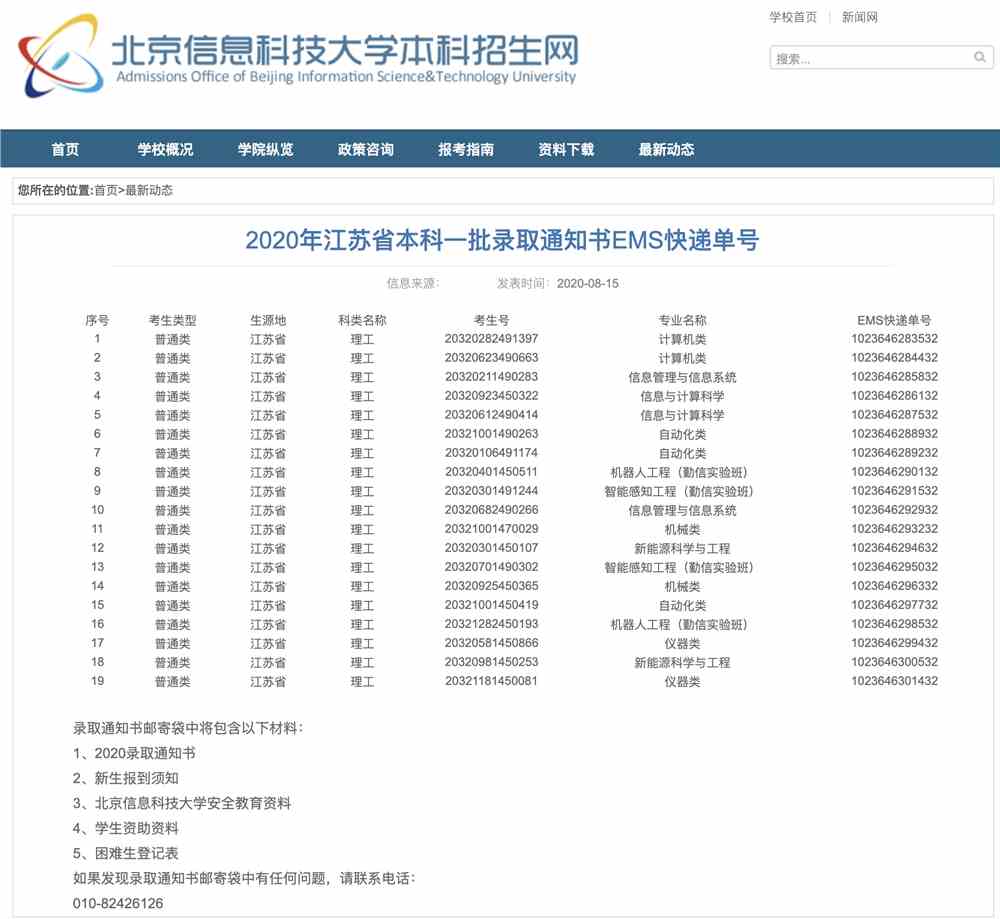Click the list item 困难生登记表
1000x919 pixels.
point(126,853)
